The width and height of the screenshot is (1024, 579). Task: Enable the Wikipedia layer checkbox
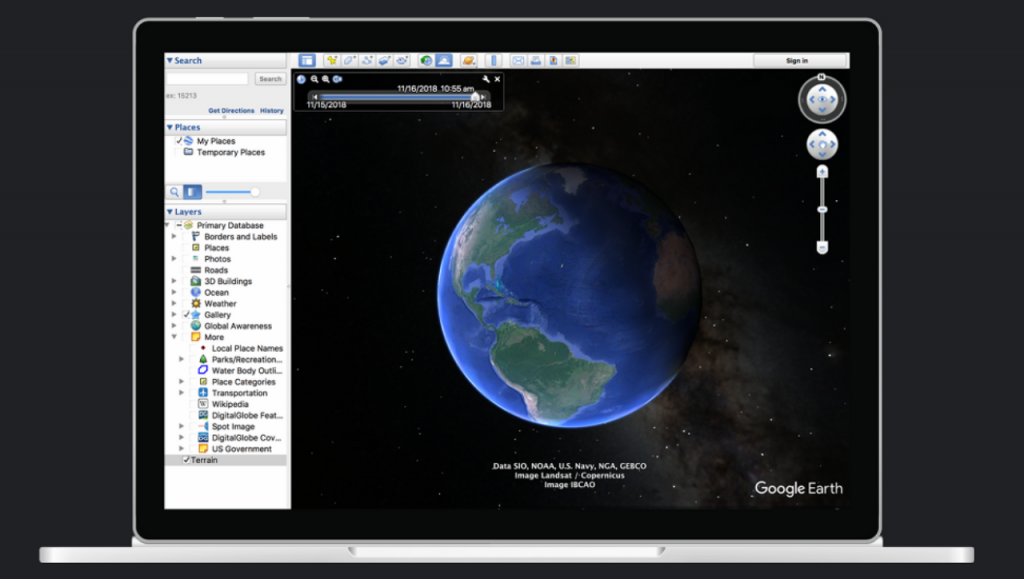tap(193, 404)
